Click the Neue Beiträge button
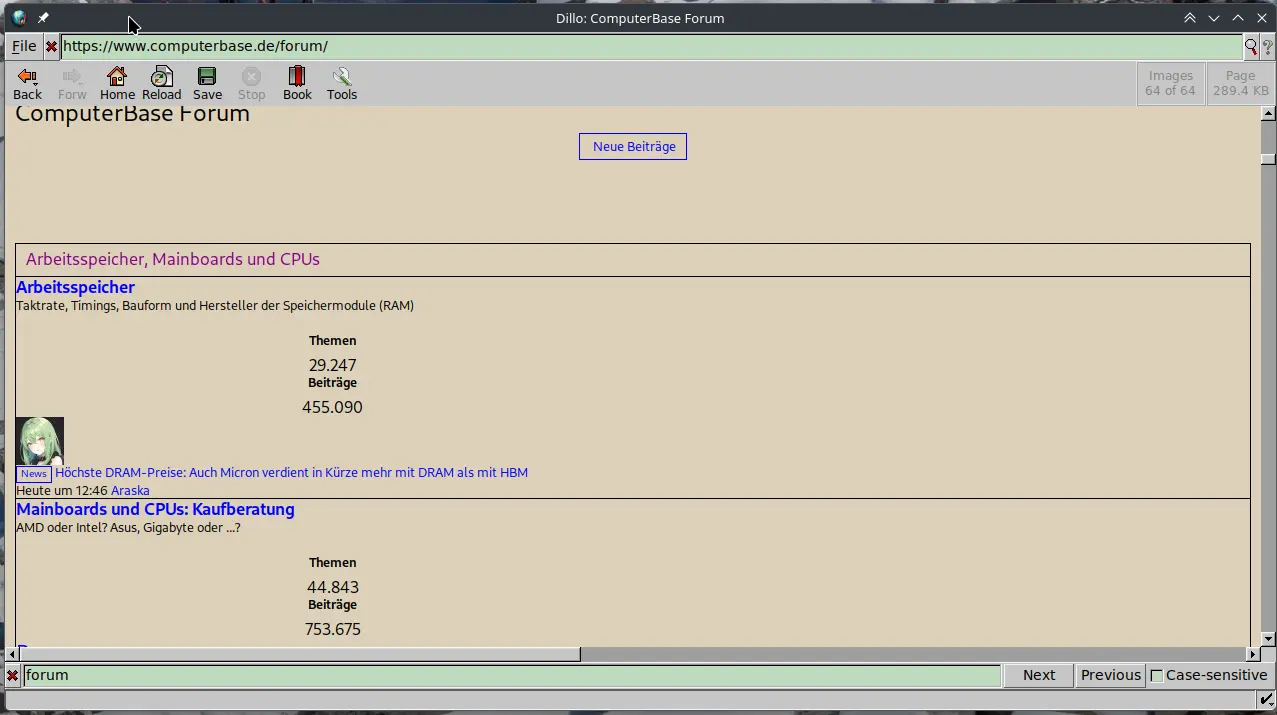This screenshot has height=715, width=1277. pos(632,146)
